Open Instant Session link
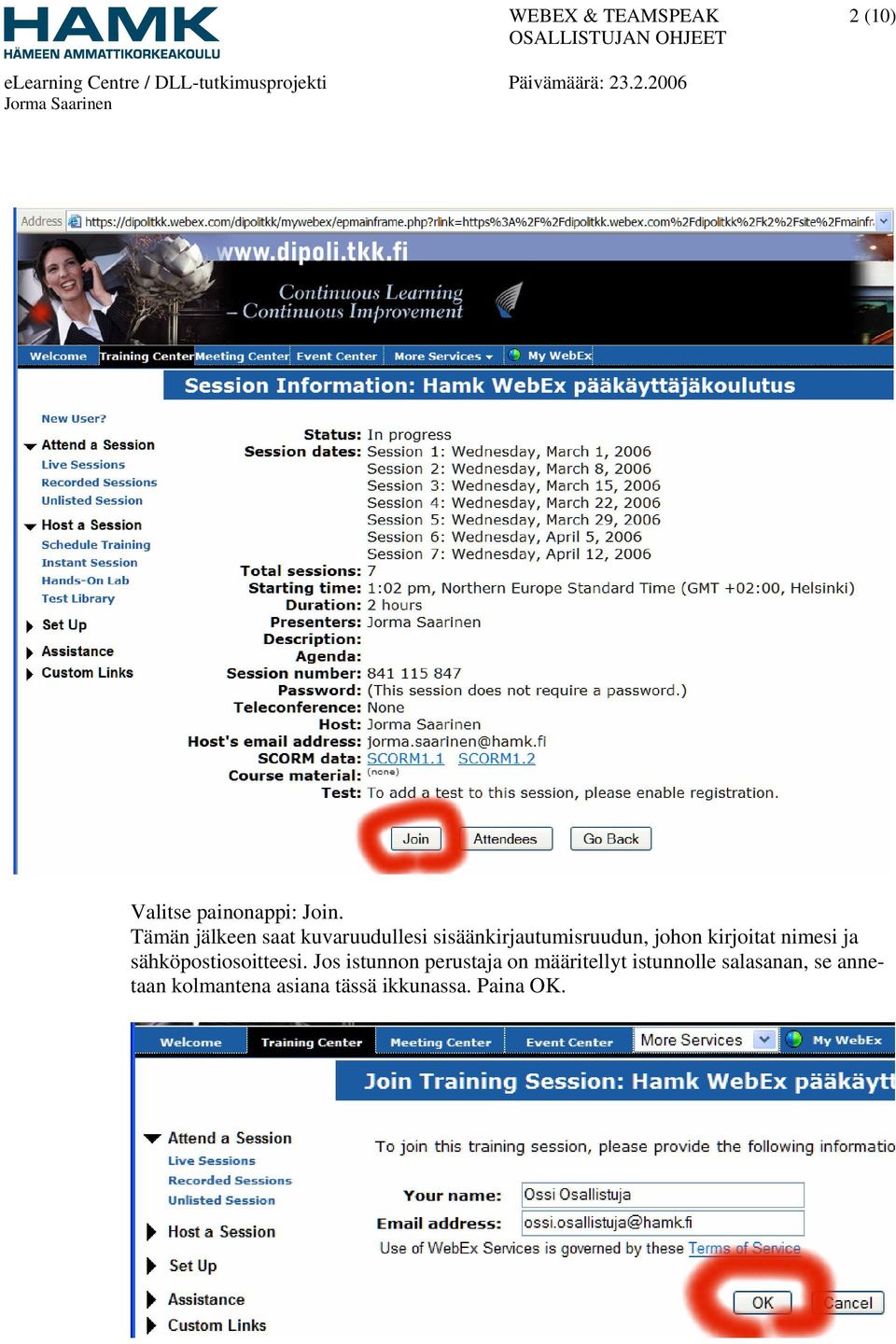 coord(89,563)
